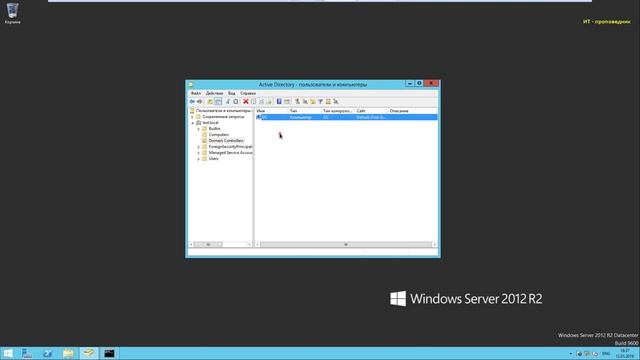Select the Users container
640x360 pixels.
click(x=213, y=159)
